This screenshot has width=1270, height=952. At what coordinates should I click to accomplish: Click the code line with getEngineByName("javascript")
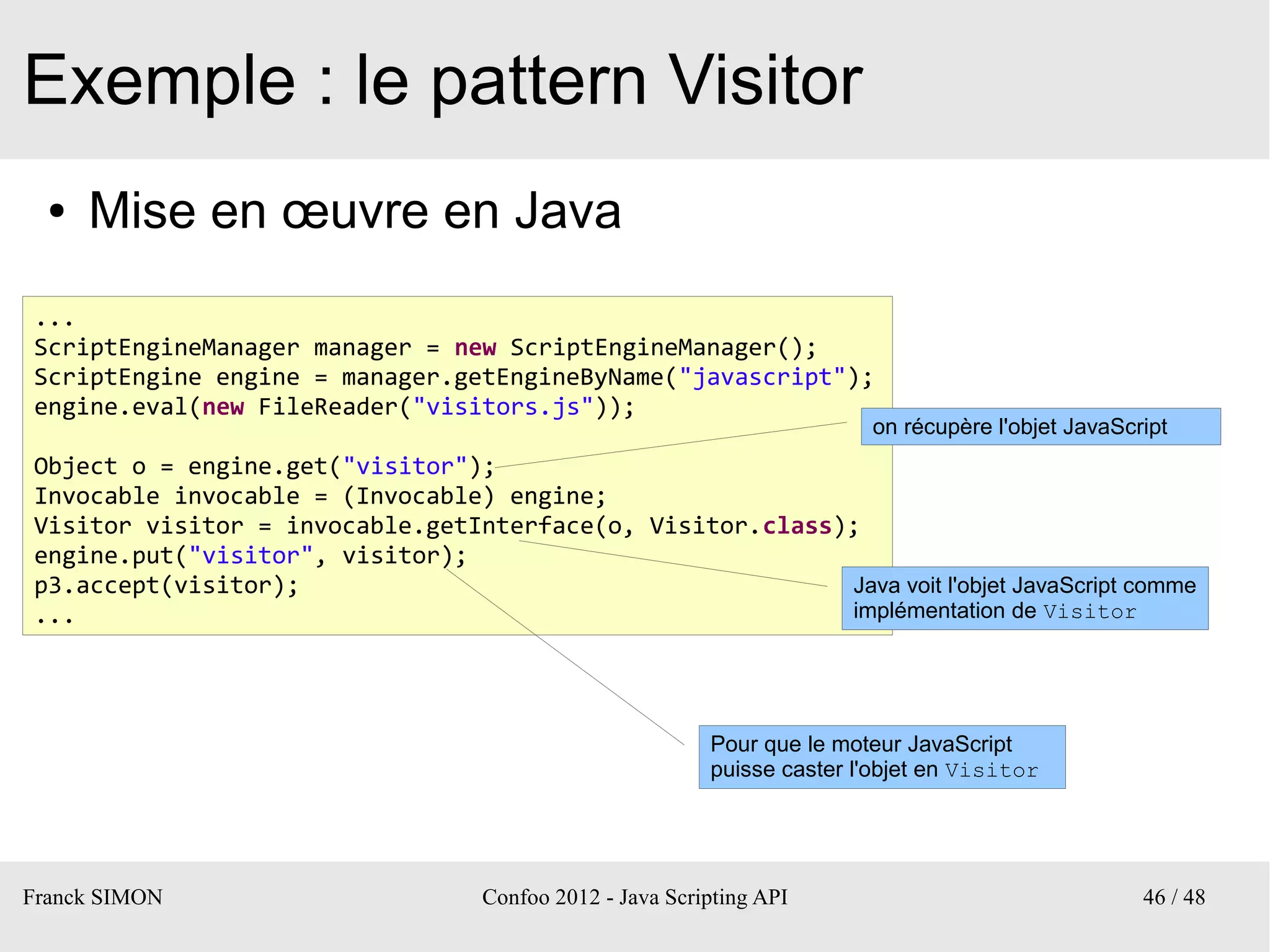click(453, 378)
